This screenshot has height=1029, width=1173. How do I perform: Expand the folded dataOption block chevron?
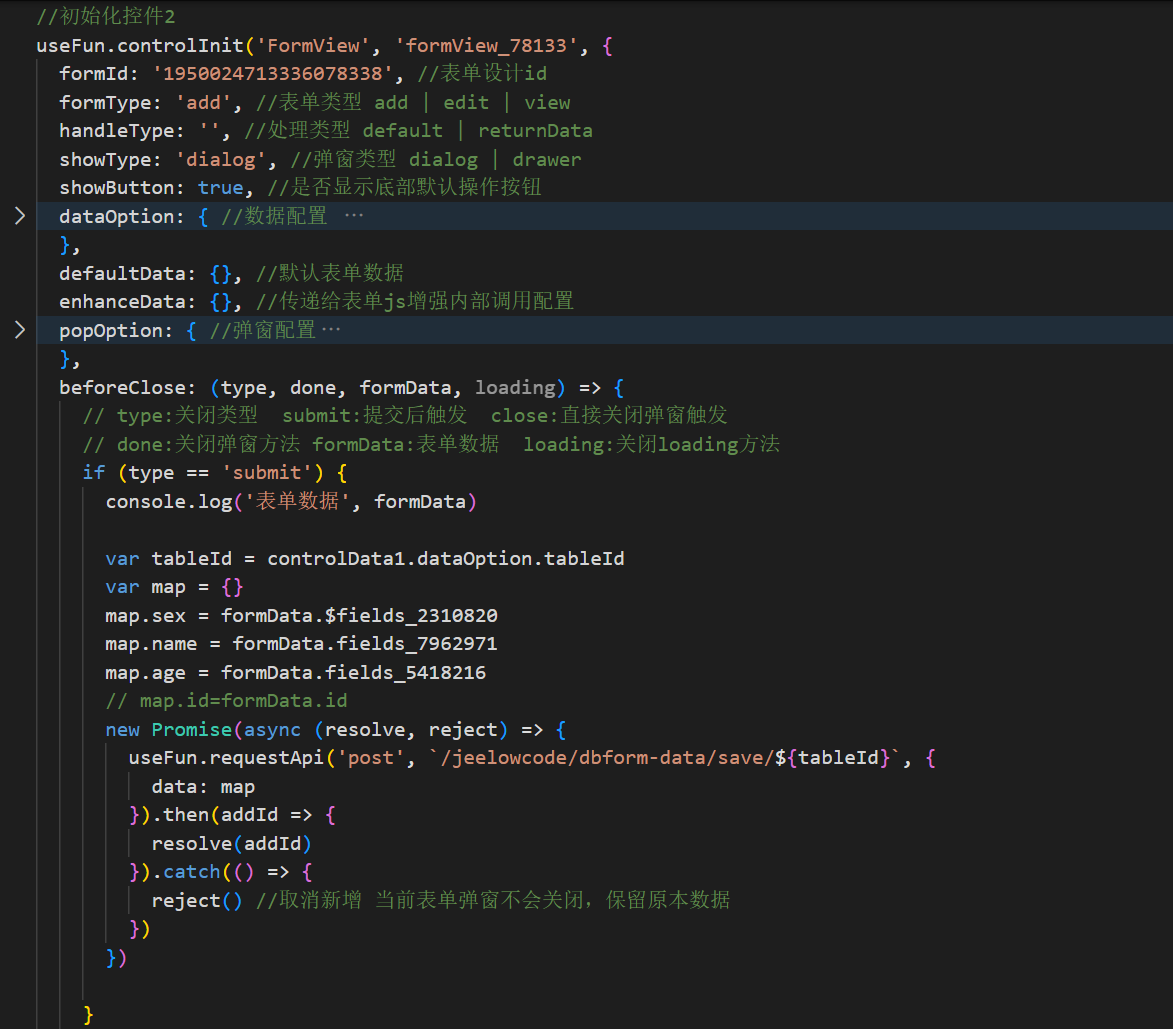point(20,216)
